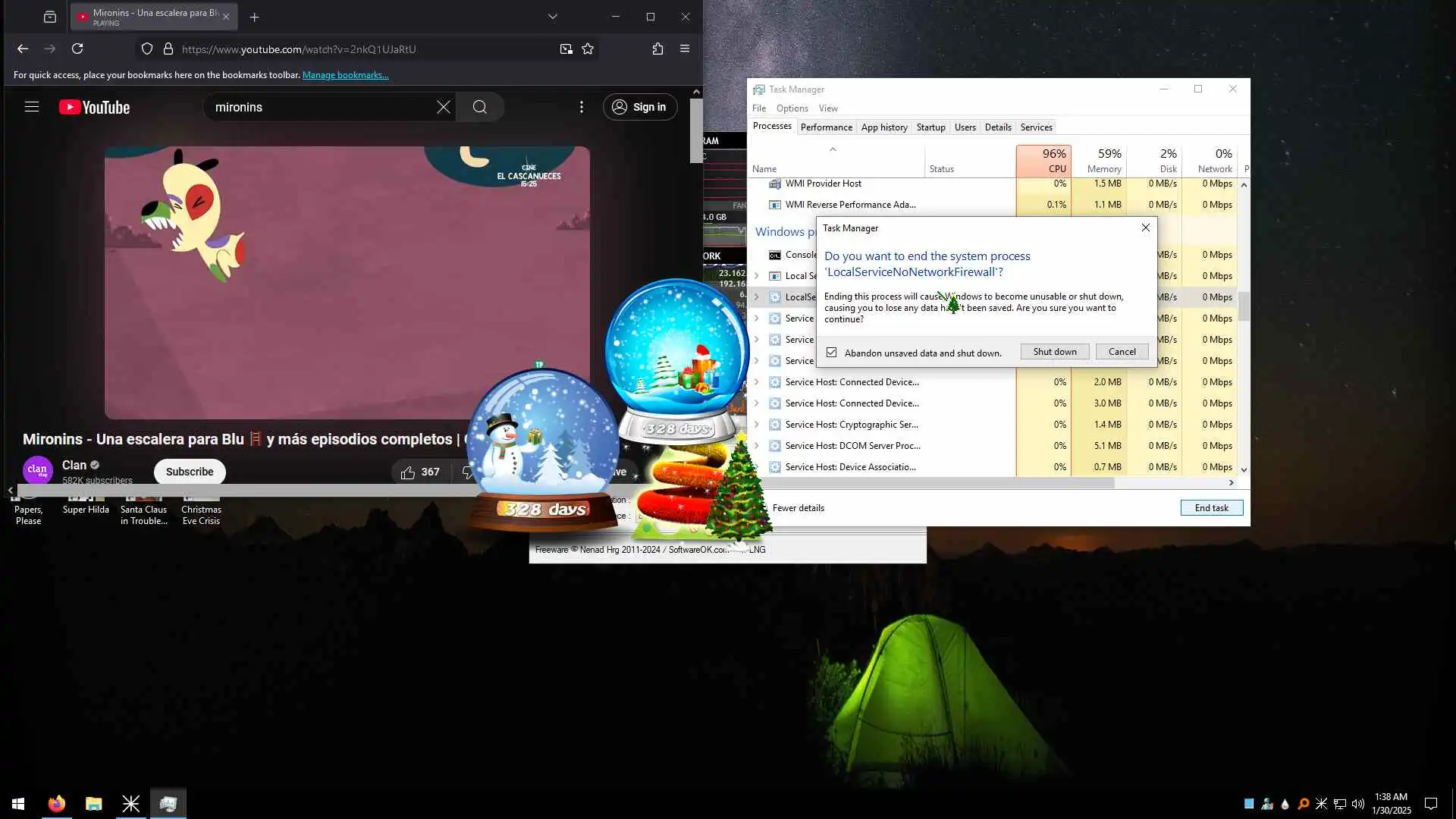Open the Manage bookmarks link
This screenshot has height=819, width=1456.
345,75
